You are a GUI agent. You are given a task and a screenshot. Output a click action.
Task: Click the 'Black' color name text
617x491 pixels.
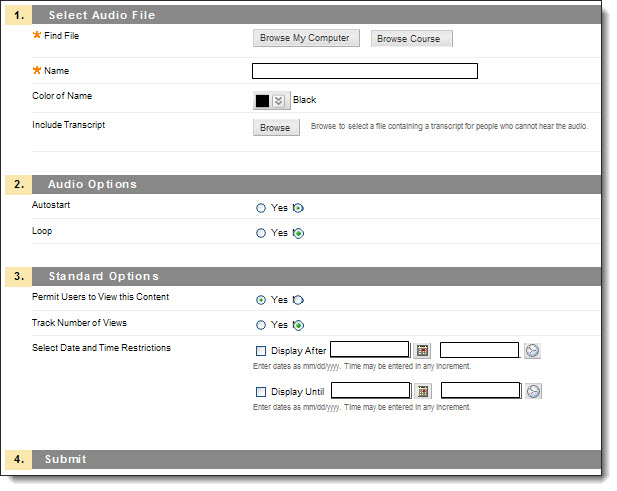(304, 100)
